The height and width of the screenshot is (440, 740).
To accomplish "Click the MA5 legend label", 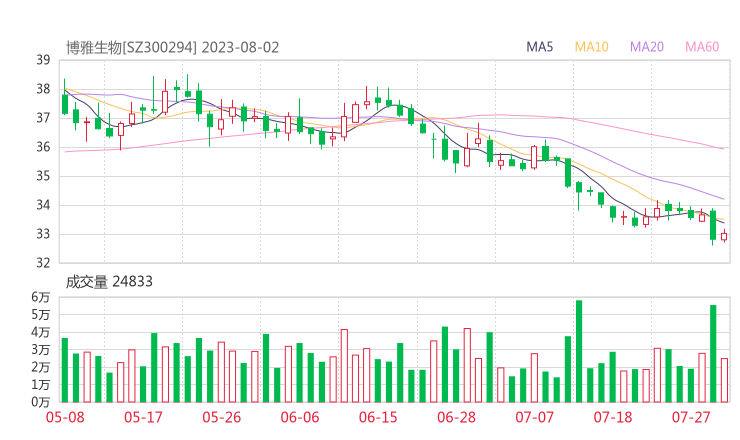I will click(539, 47).
